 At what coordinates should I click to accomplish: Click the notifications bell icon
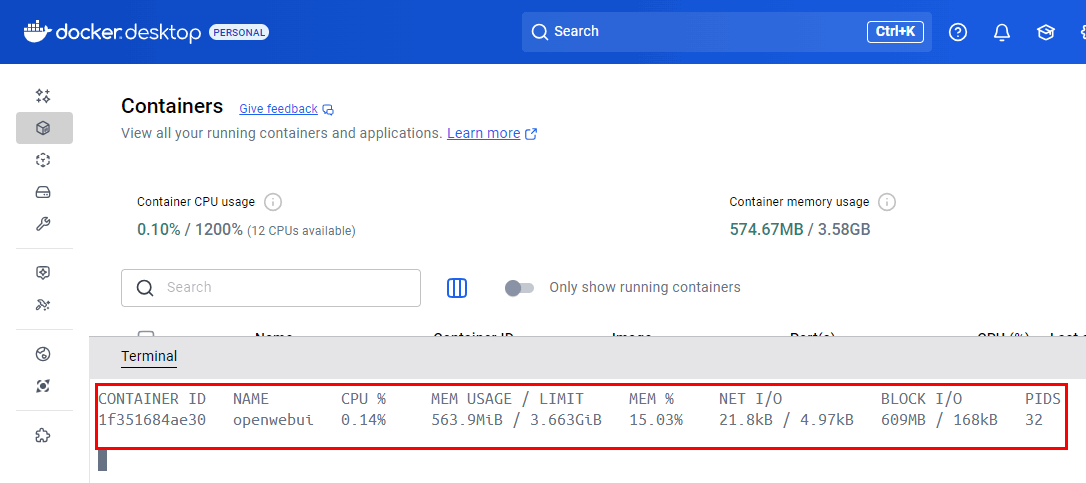click(1001, 32)
